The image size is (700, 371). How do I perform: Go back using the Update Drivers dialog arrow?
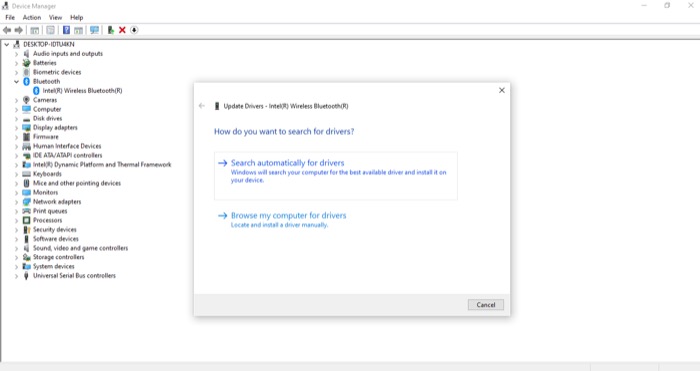pos(202,106)
